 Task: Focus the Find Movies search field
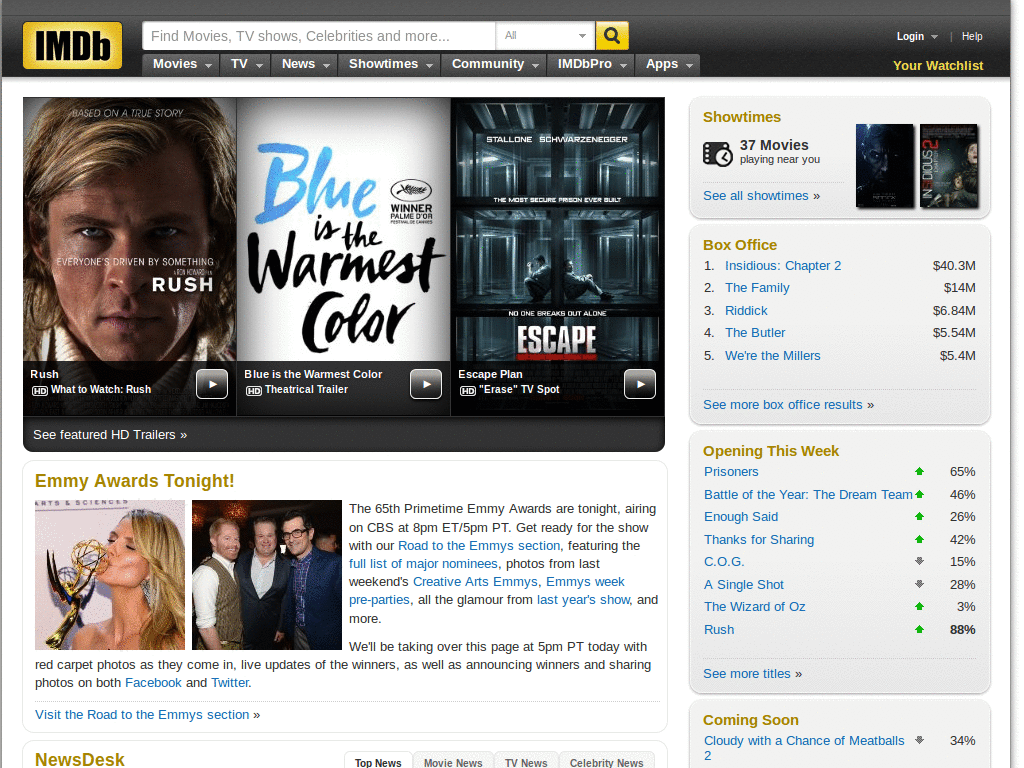(x=319, y=35)
